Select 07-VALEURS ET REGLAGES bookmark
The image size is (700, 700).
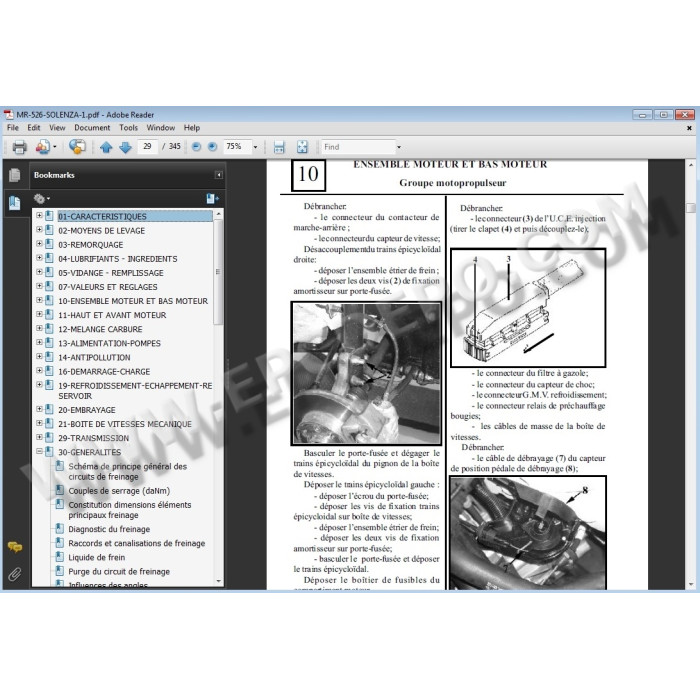tap(108, 287)
